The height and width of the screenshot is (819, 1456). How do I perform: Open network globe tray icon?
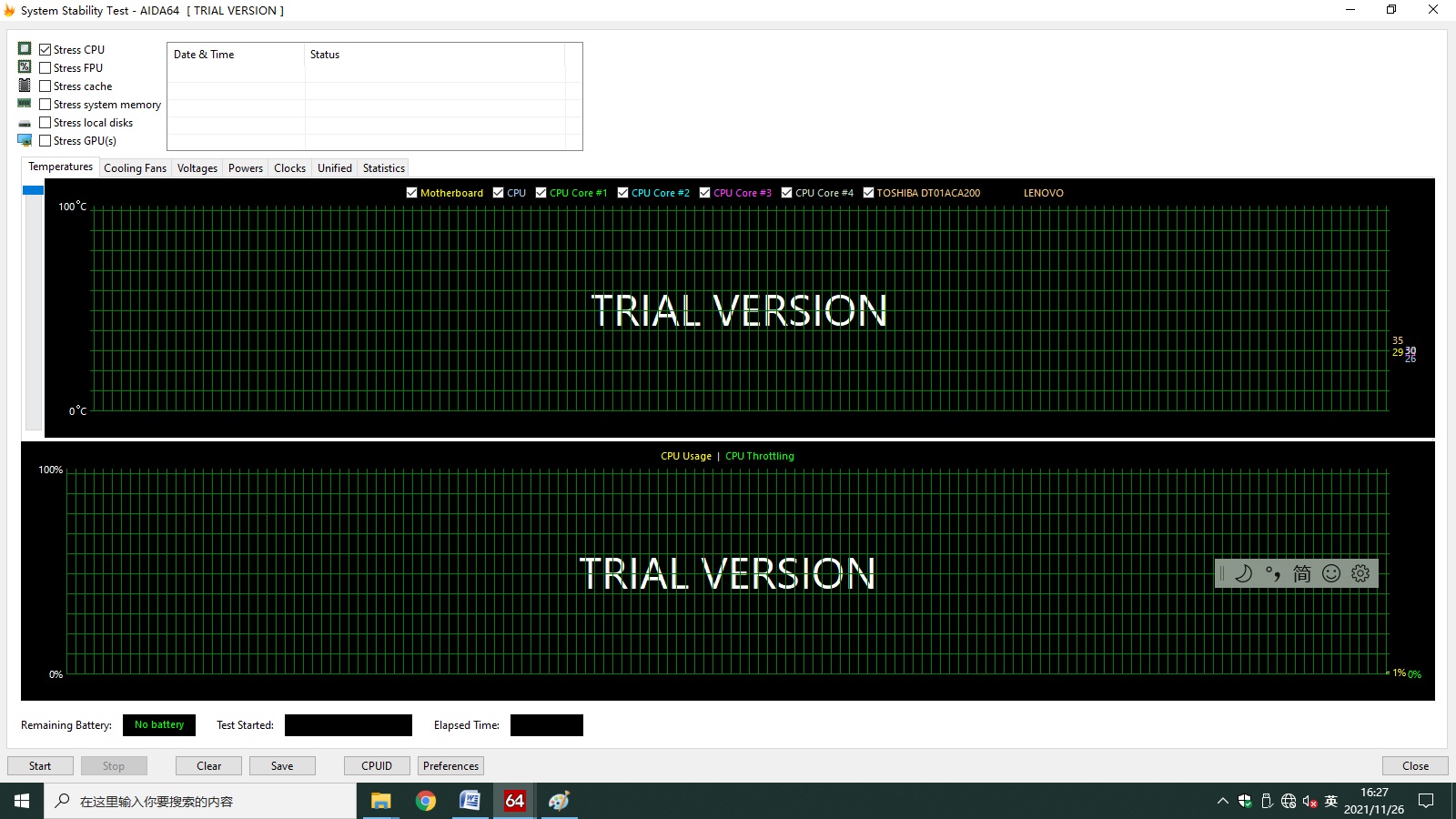point(1289,801)
